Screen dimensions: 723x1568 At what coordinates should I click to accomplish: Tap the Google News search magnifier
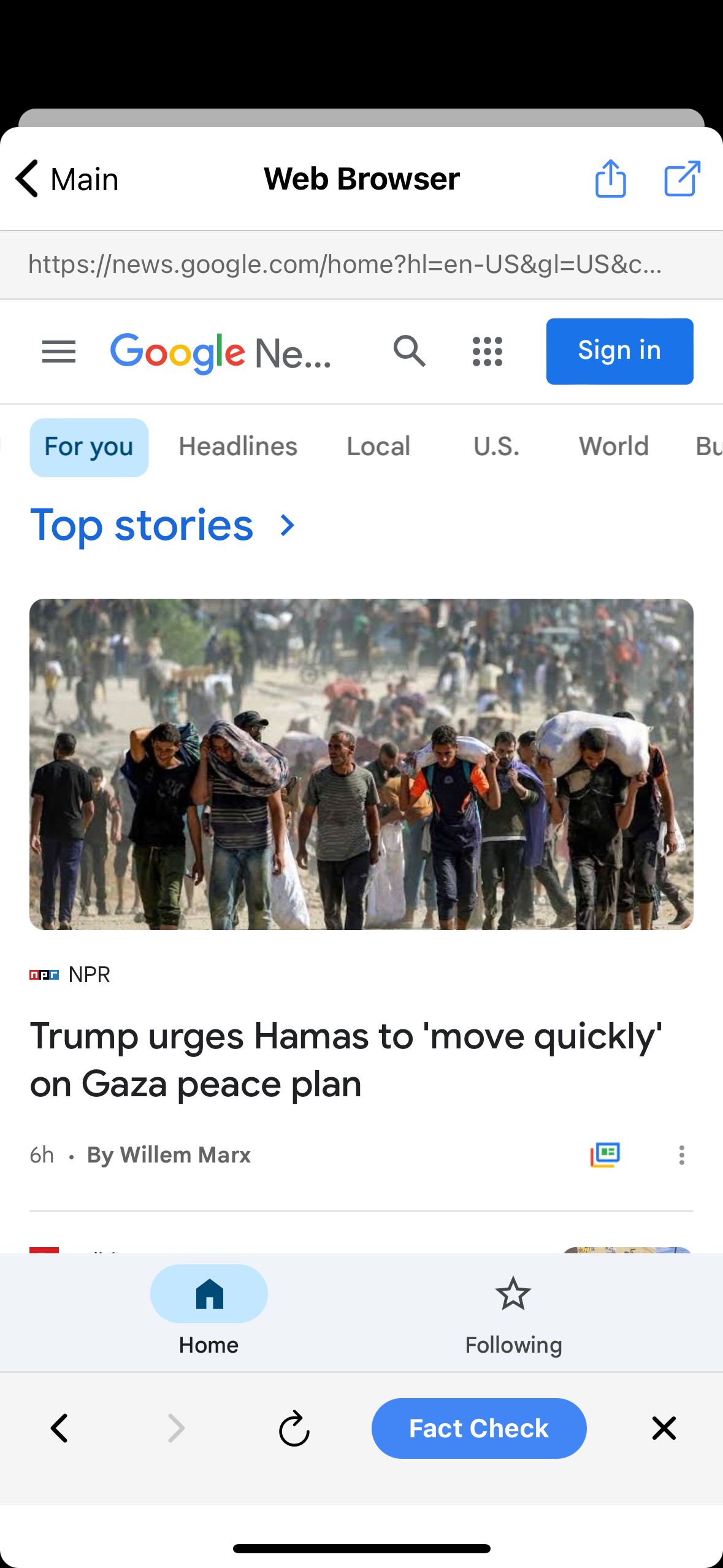coord(410,351)
